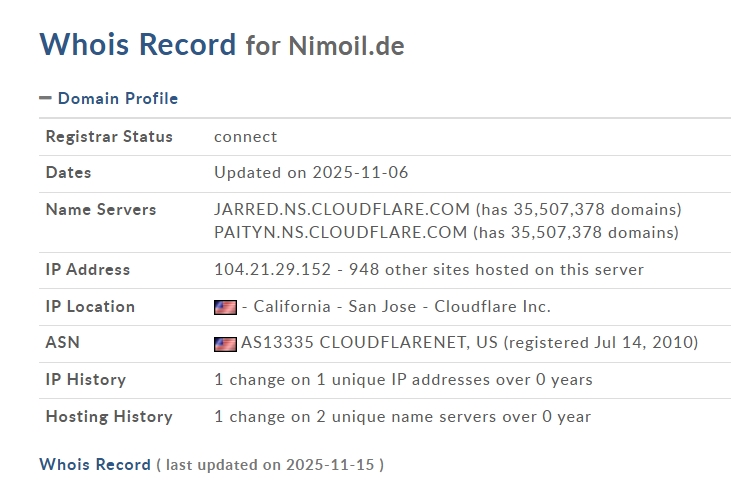This screenshot has width=731, height=482.
Task: Click the Nimoil.de domain name in title
Action: (x=346, y=46)
